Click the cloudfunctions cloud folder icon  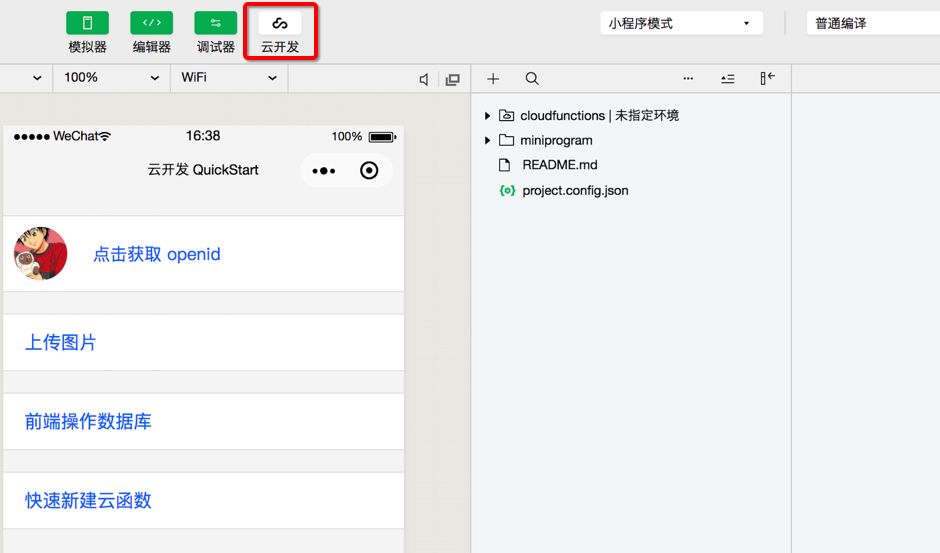[507, 115]
